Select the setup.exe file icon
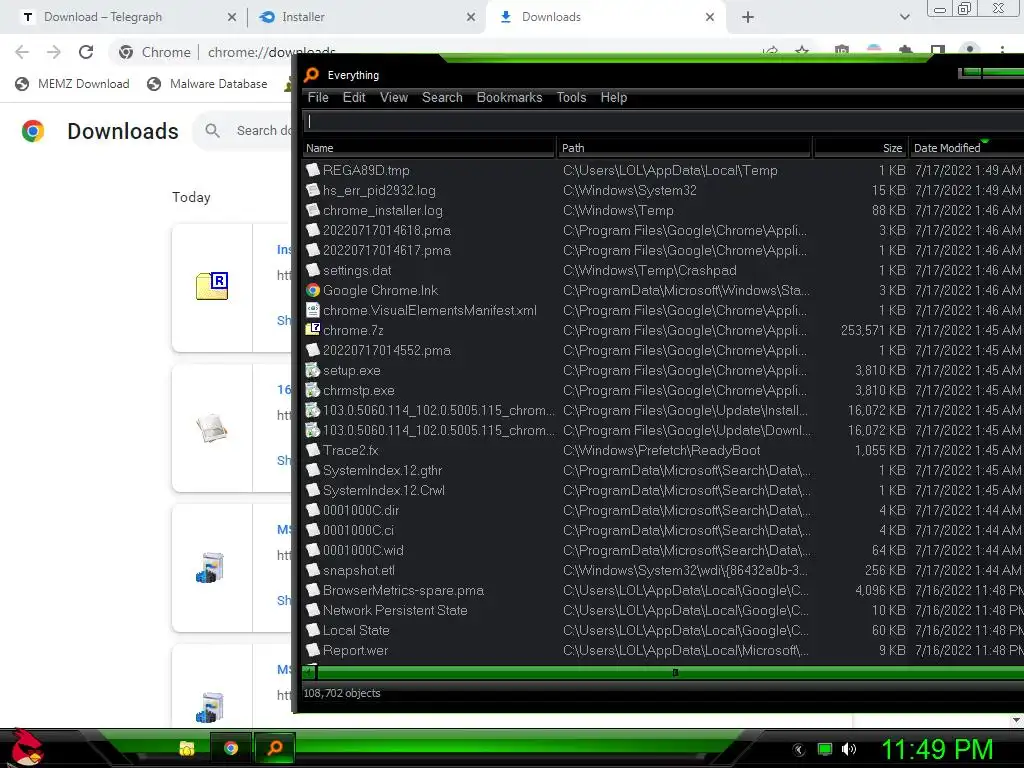 [x=313, y=370]
